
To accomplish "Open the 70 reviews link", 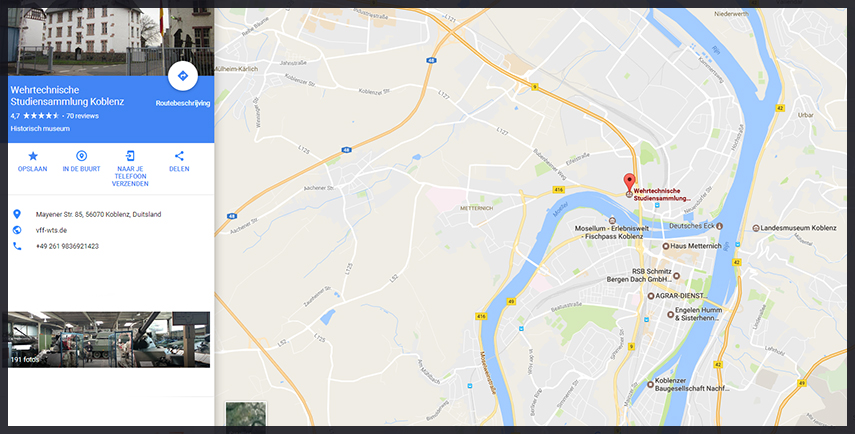I will tap(82, 116).
